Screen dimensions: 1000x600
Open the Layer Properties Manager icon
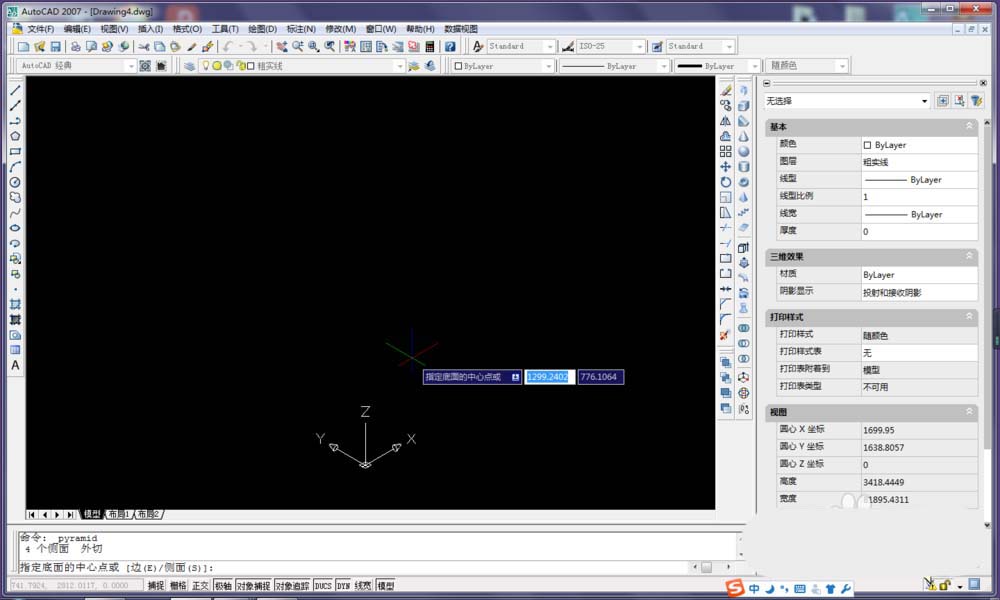tap(190, 66)
